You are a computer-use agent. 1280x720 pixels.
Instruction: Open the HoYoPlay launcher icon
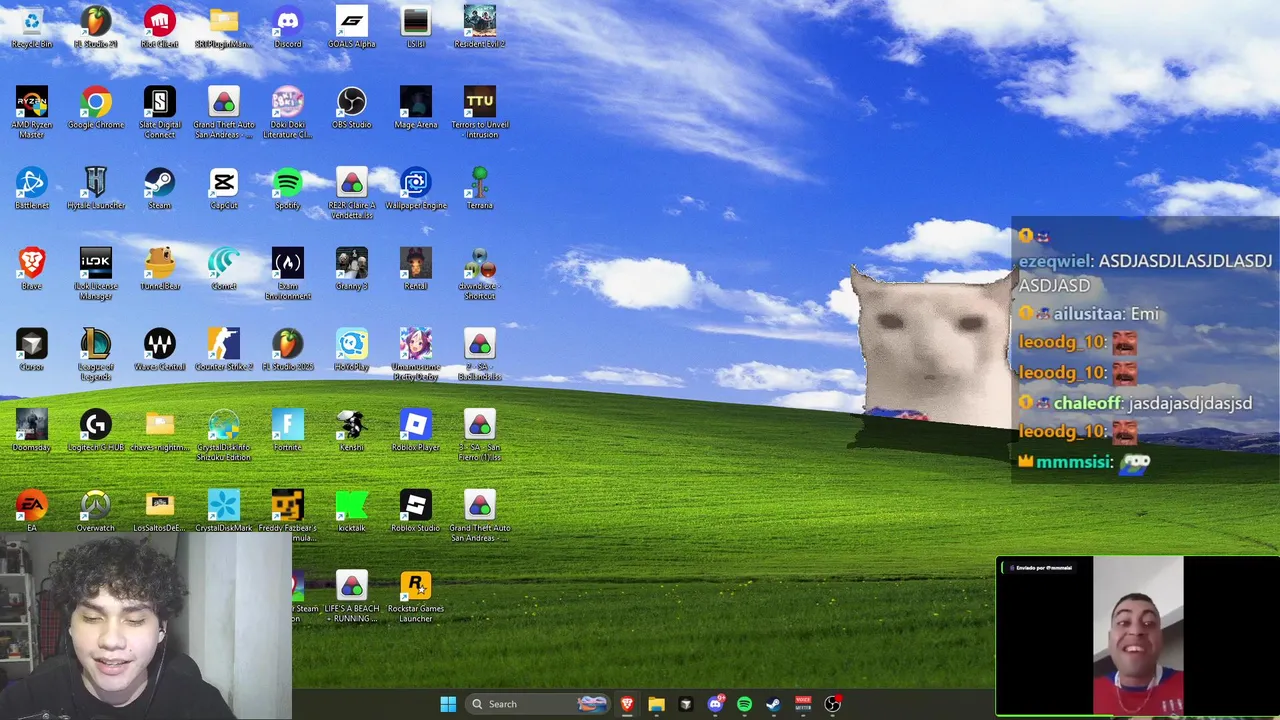(352, 350)
